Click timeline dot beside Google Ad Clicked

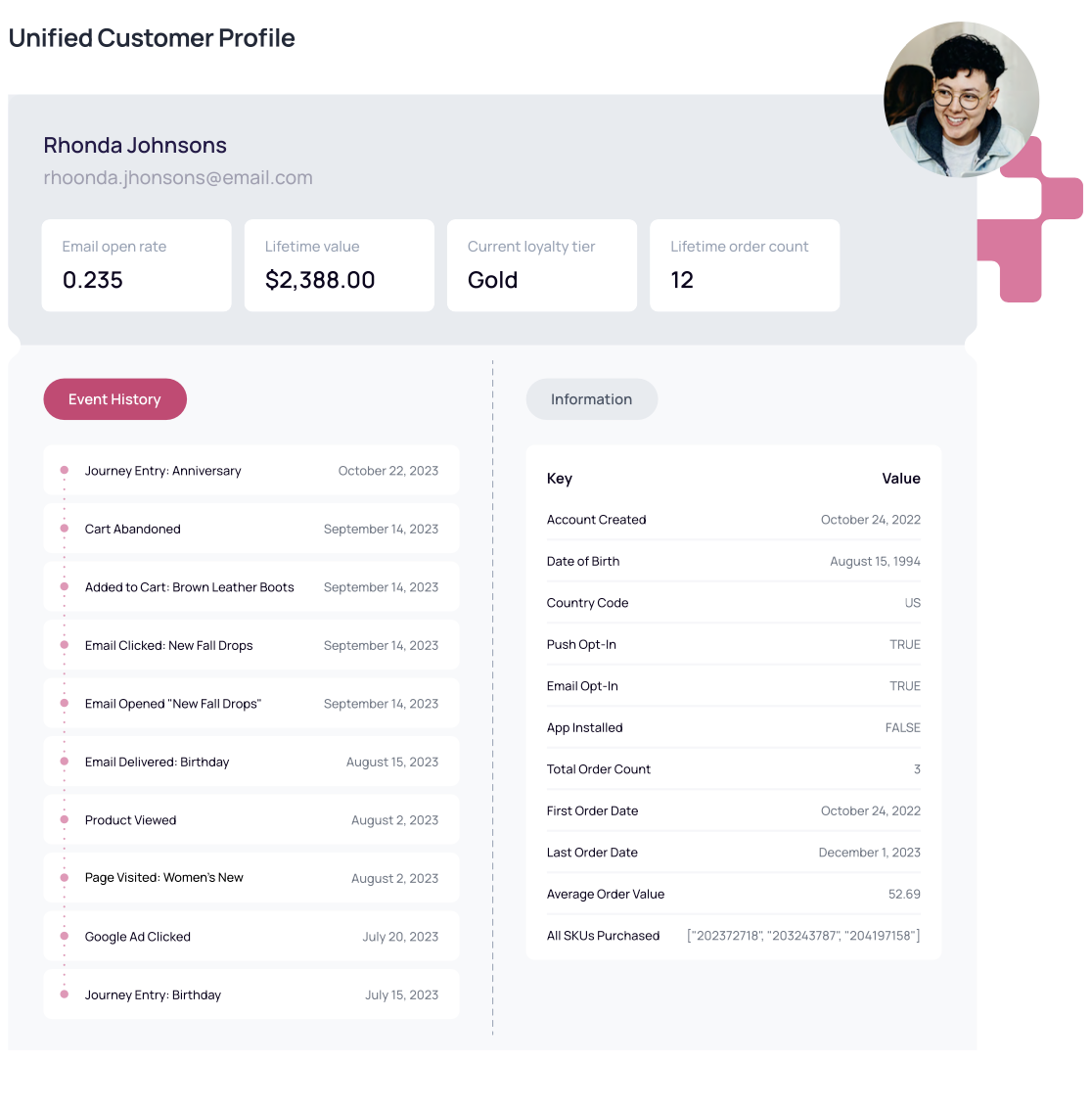(65, 936)
